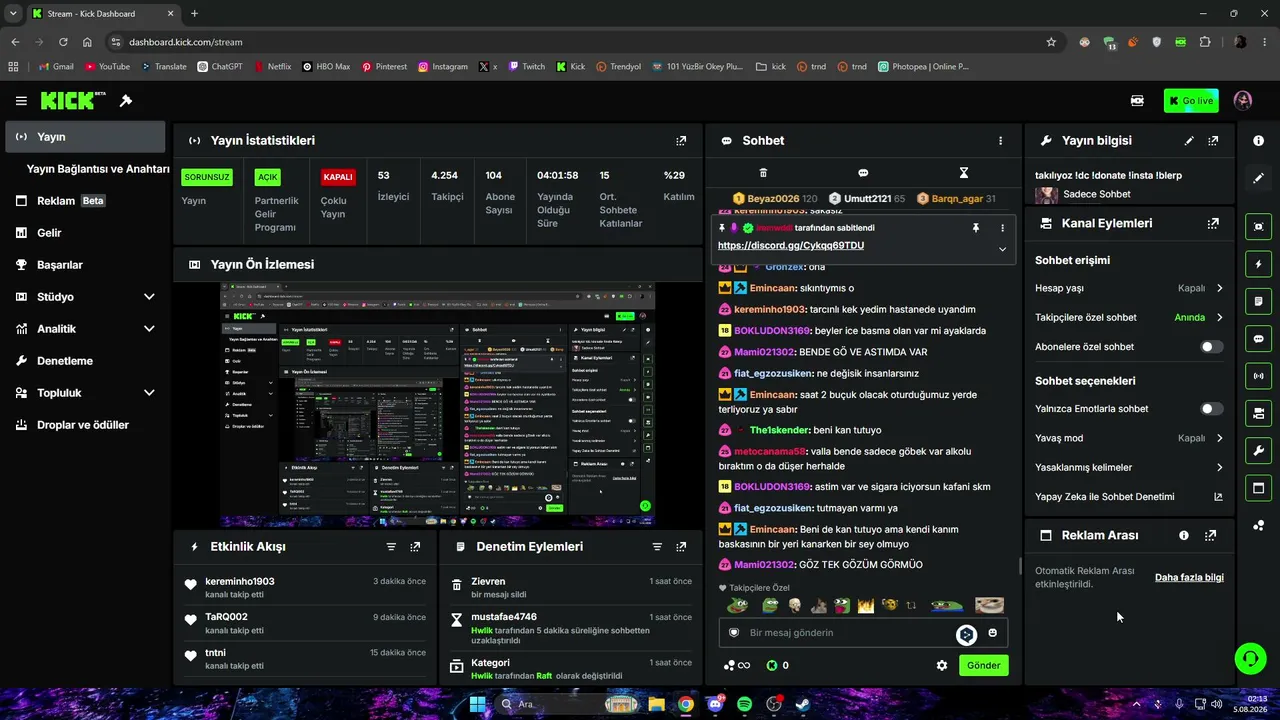Click the profile avatar in the header
Viewport: 1280px width, 720px height.
(x=1243, y=101)
